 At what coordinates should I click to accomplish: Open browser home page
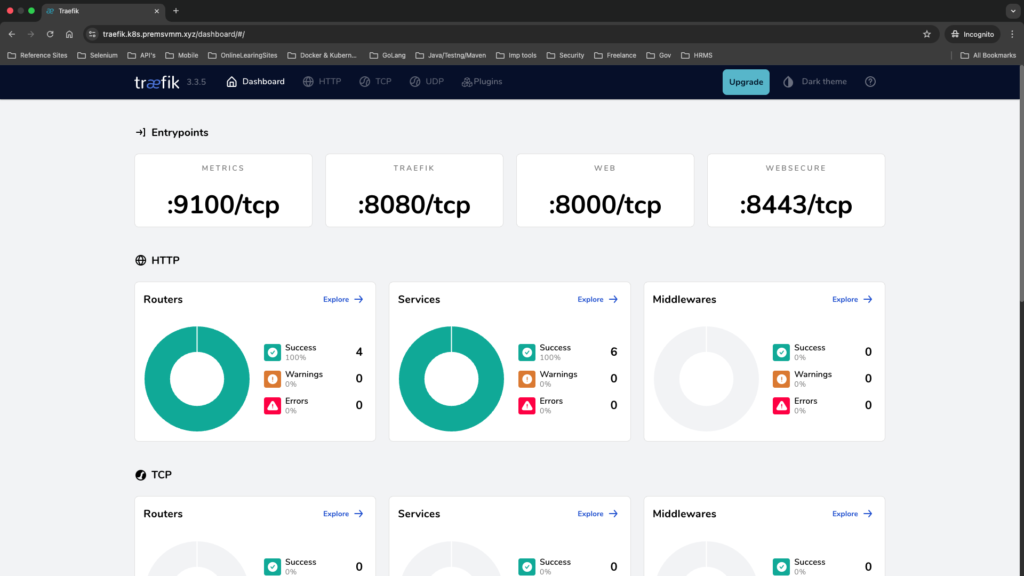click(x=69, y=34)
